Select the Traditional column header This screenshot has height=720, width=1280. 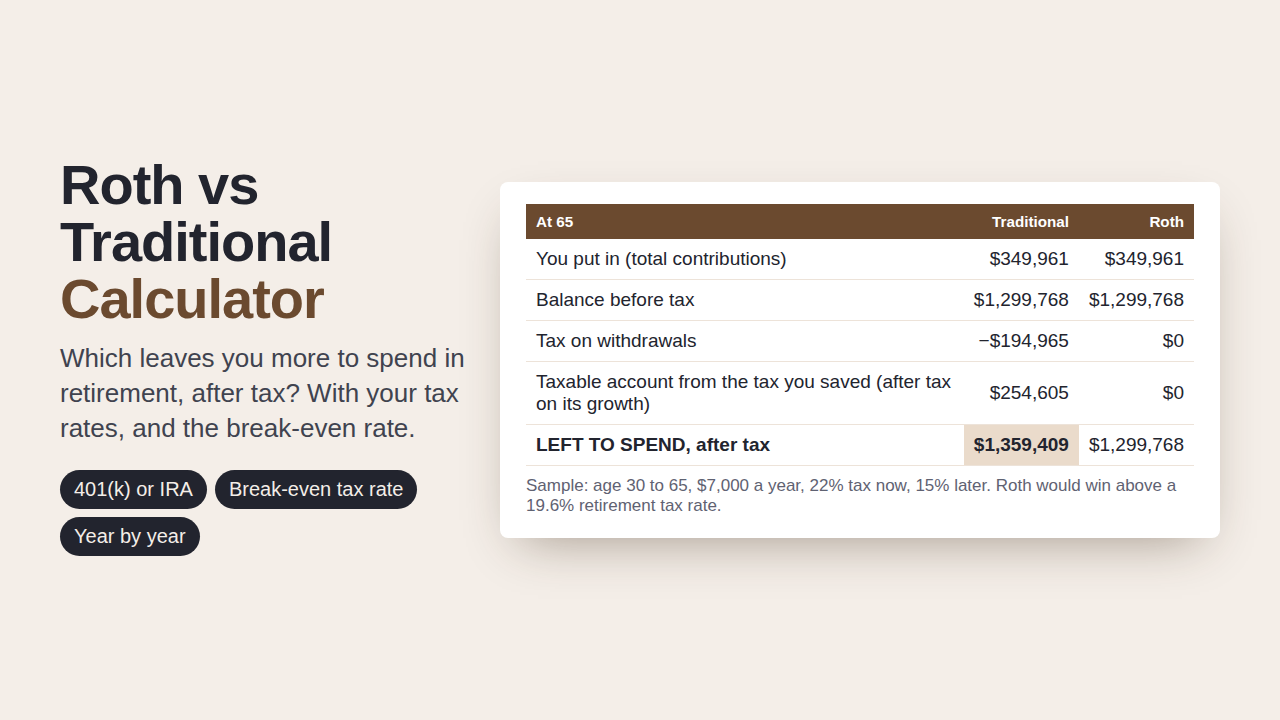tap(1030, 222)
